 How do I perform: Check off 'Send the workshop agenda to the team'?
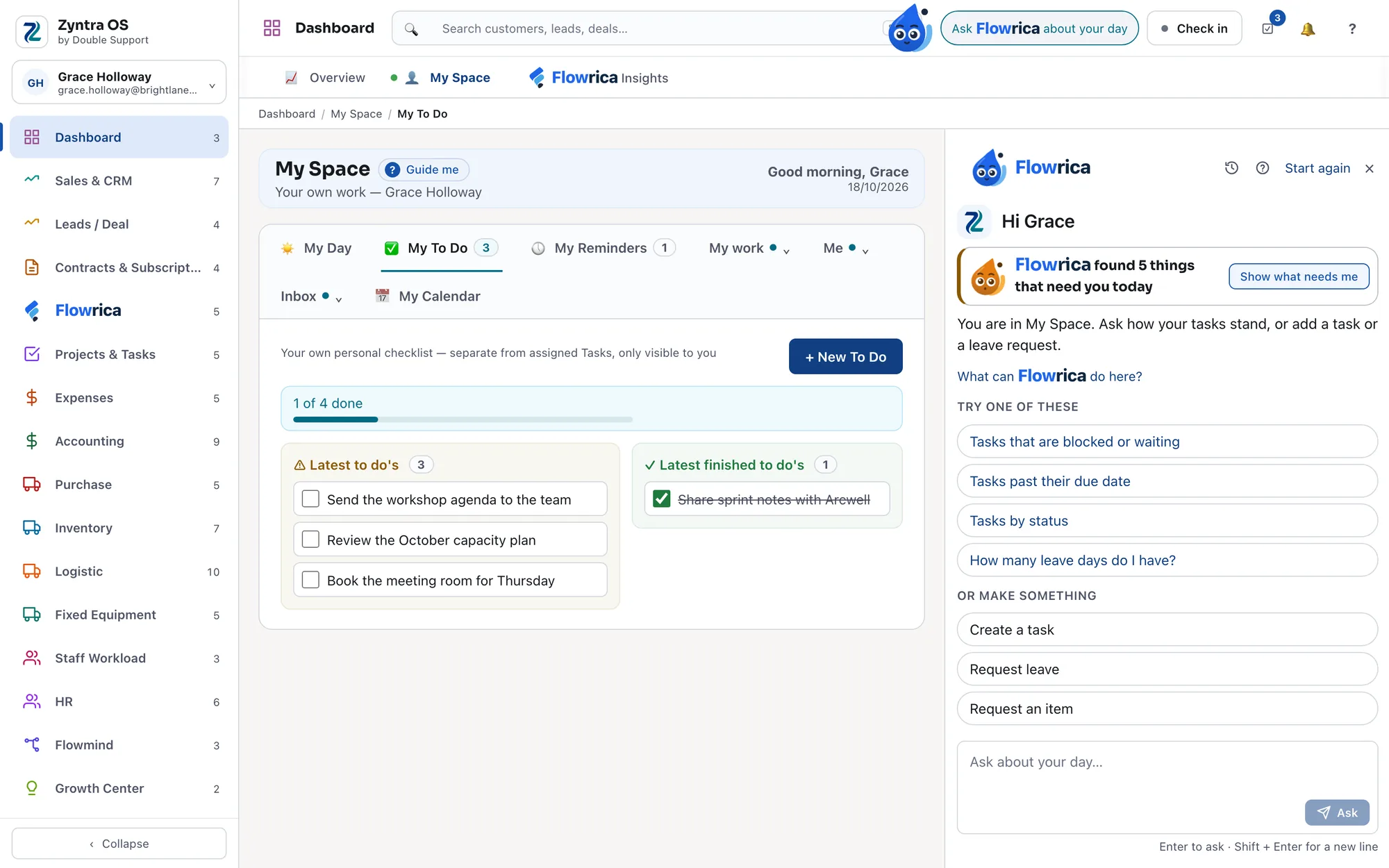[310, 499]
